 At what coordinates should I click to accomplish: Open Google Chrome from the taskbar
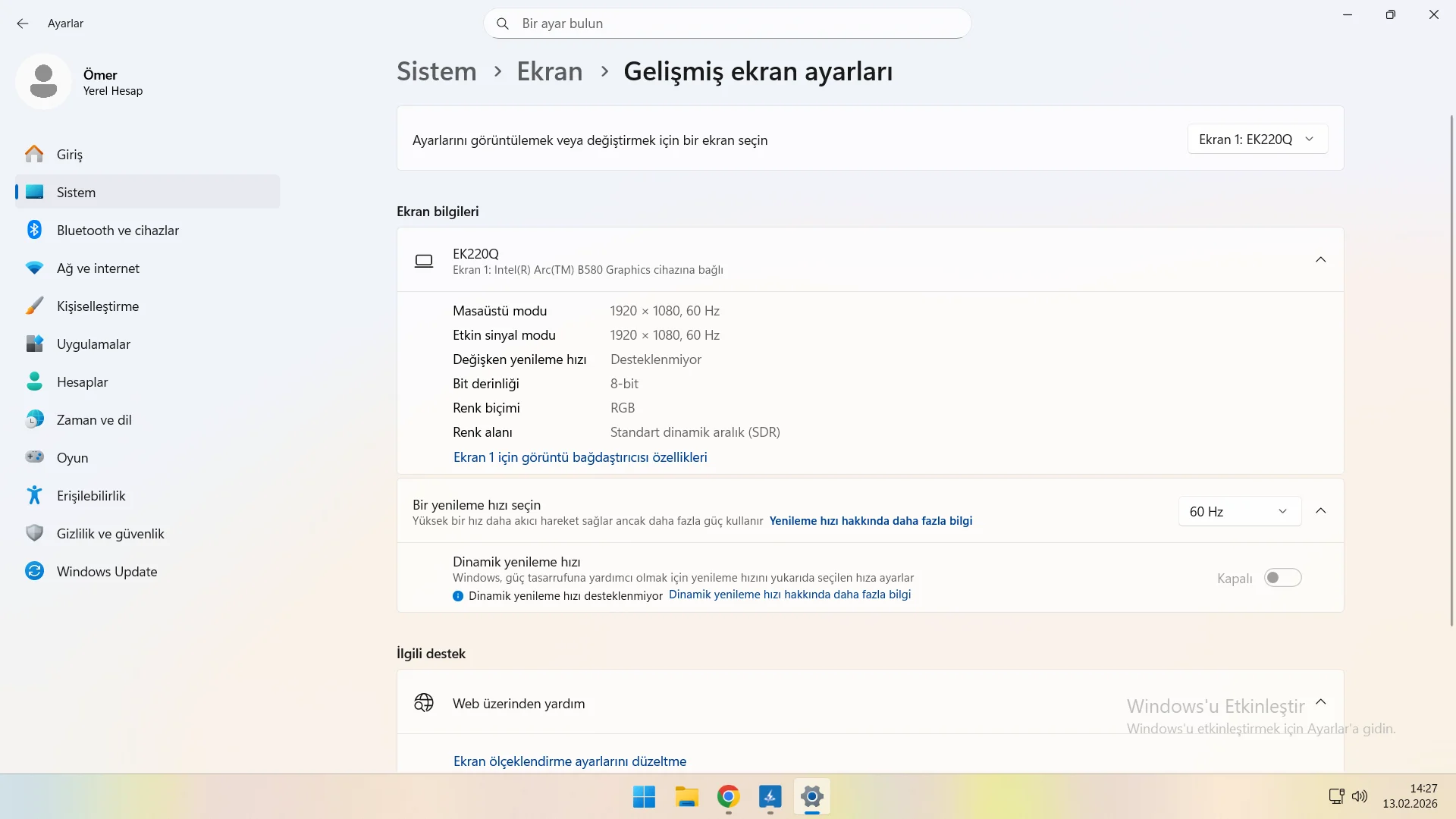click(x=728, y=796)
